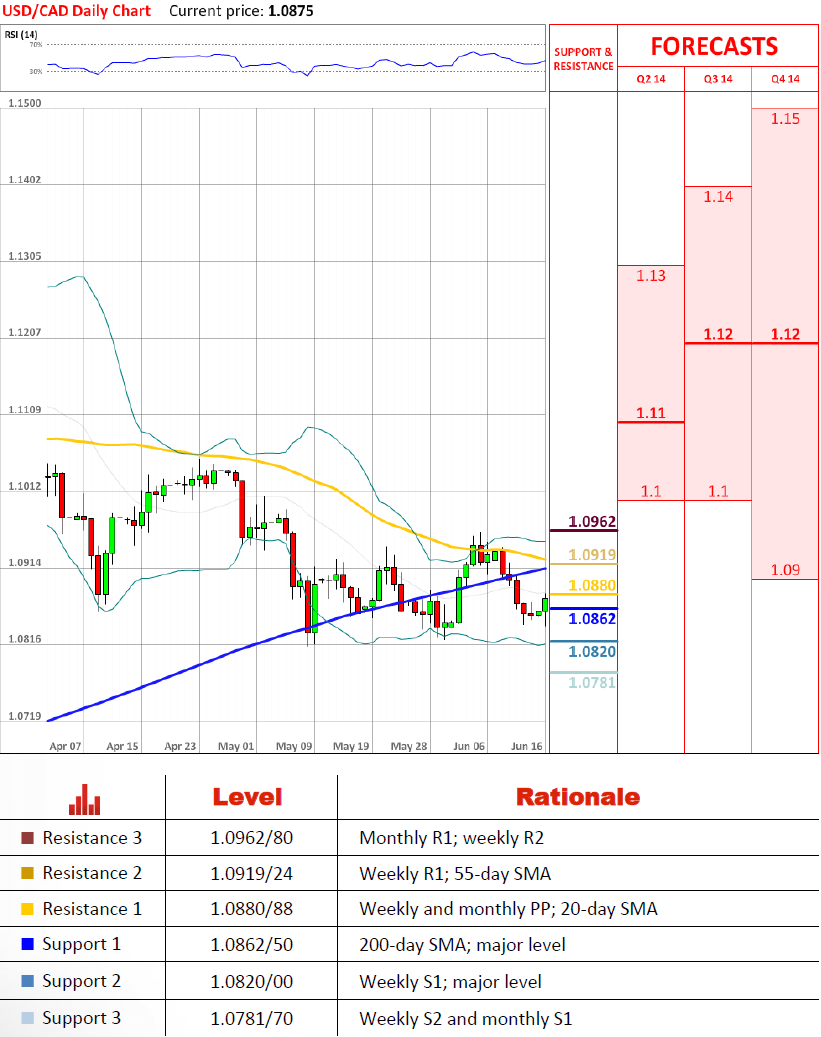Select the 'Q4 14' forecast column header

(785, 79)
